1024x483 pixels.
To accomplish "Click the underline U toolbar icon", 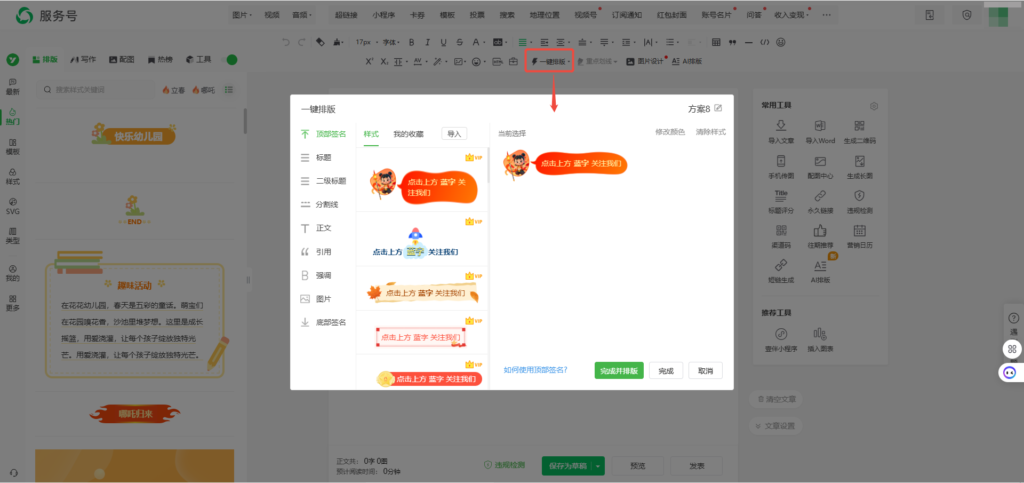I will [443, 42].
